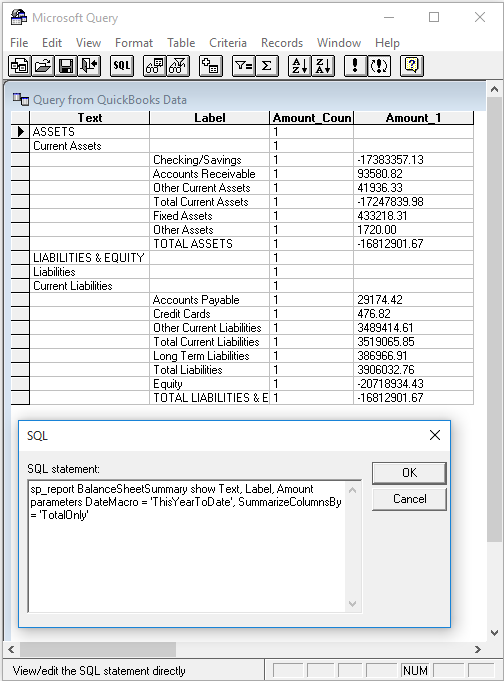This screenshot has width=504, height=681.
Task: Click the Cycle Through Totals sigma icon
Action: point(267,66)
